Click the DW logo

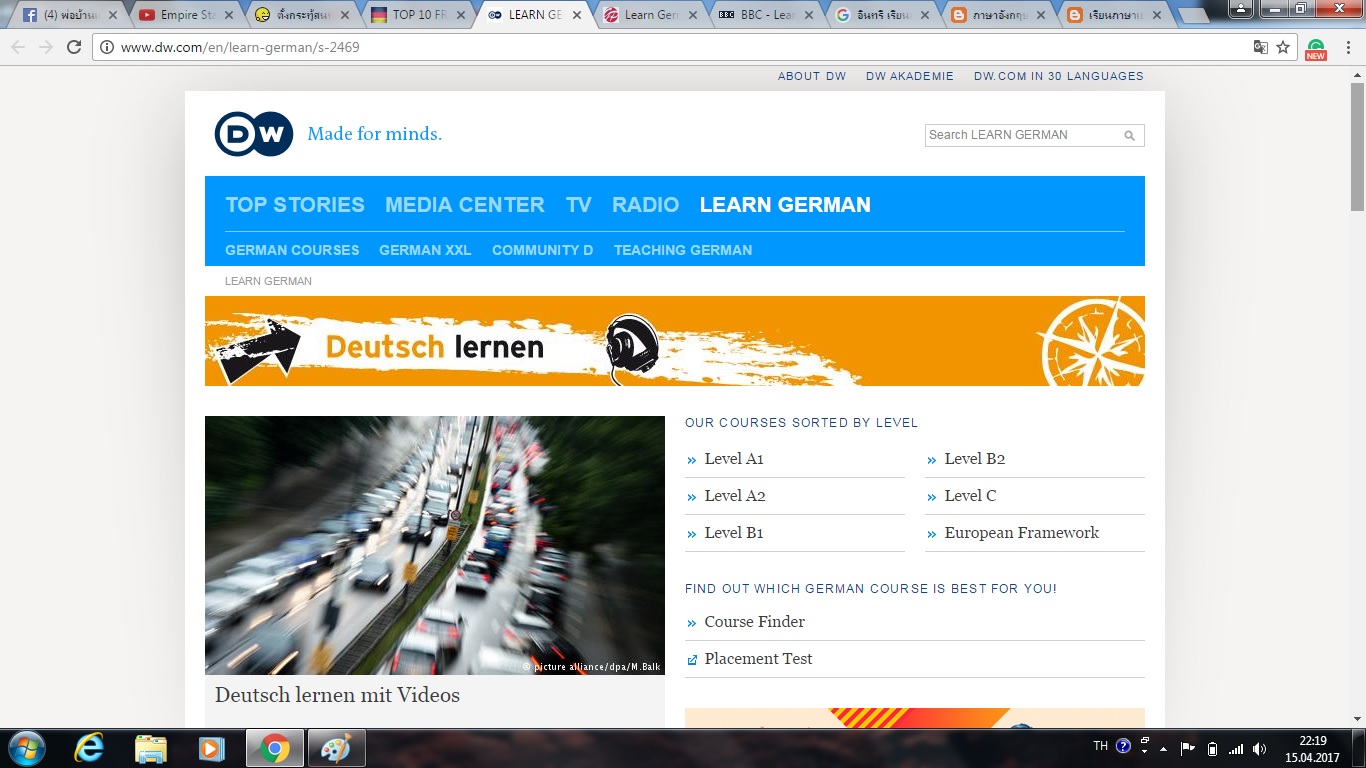tap(254, 134)
